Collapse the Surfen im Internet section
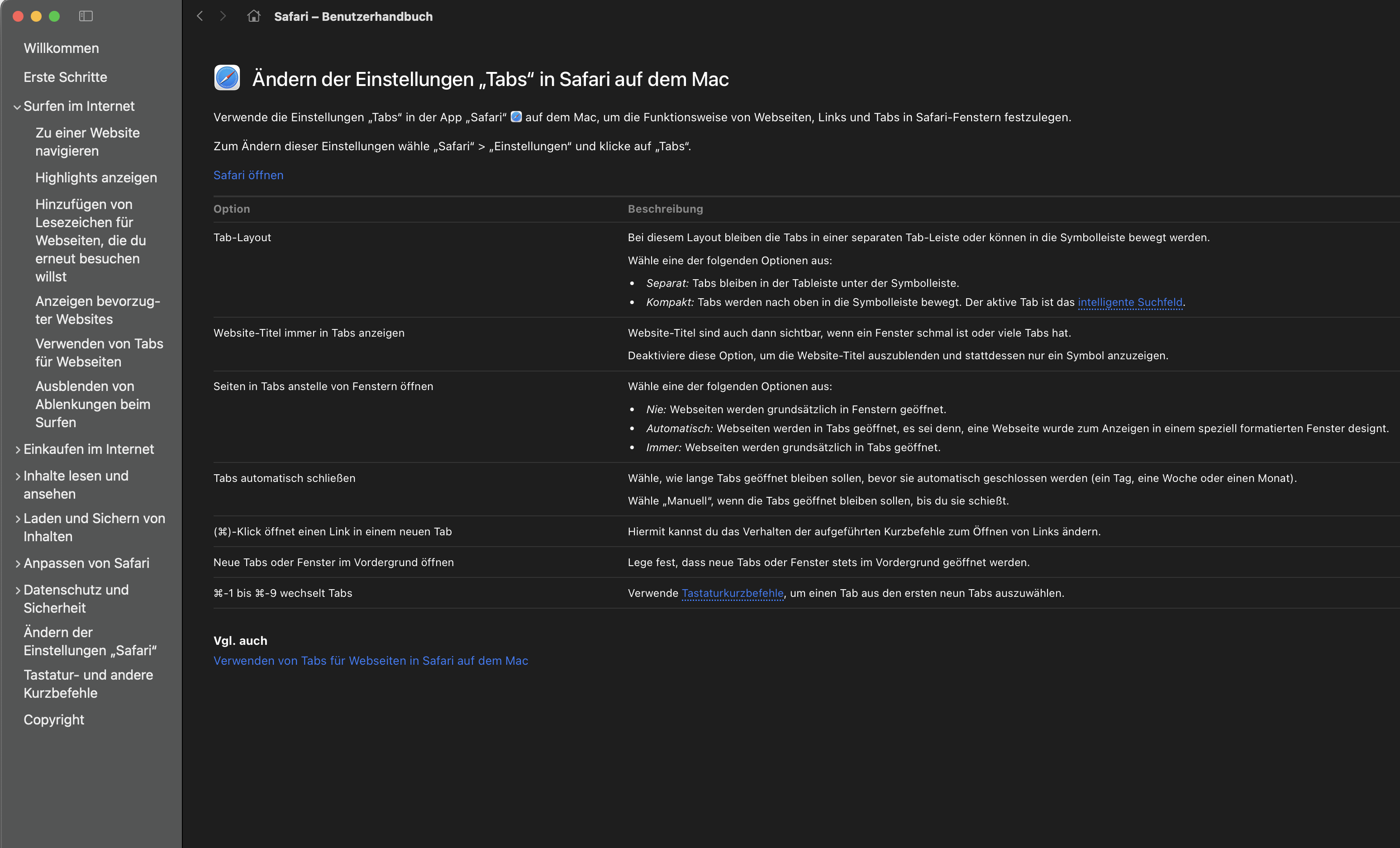 point(17,107)
